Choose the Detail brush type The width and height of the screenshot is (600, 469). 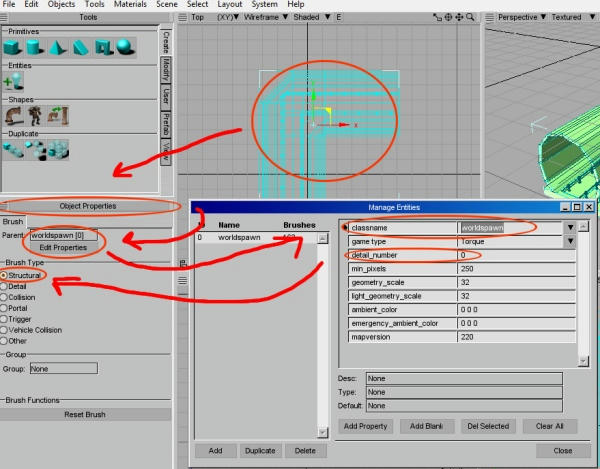pos(6,285)
